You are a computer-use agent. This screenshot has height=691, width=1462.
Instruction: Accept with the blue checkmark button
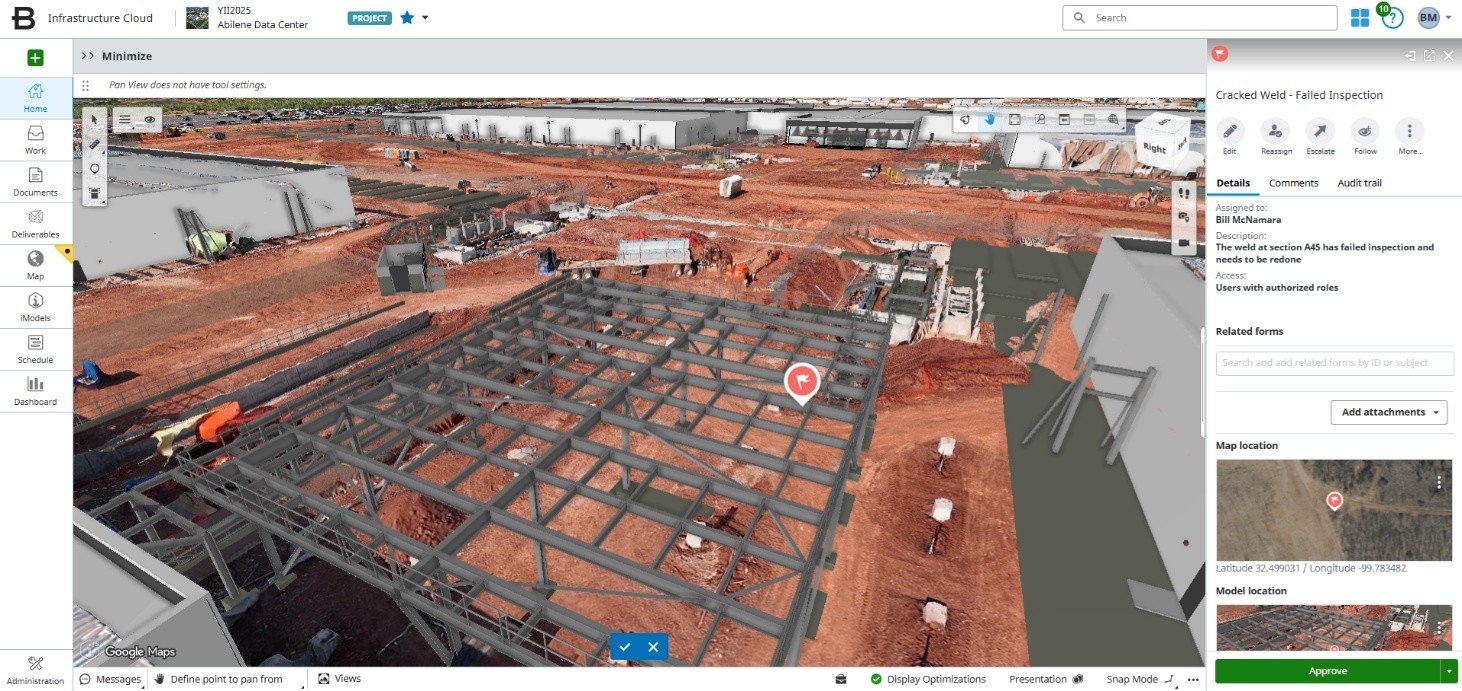tap(625, 647)
